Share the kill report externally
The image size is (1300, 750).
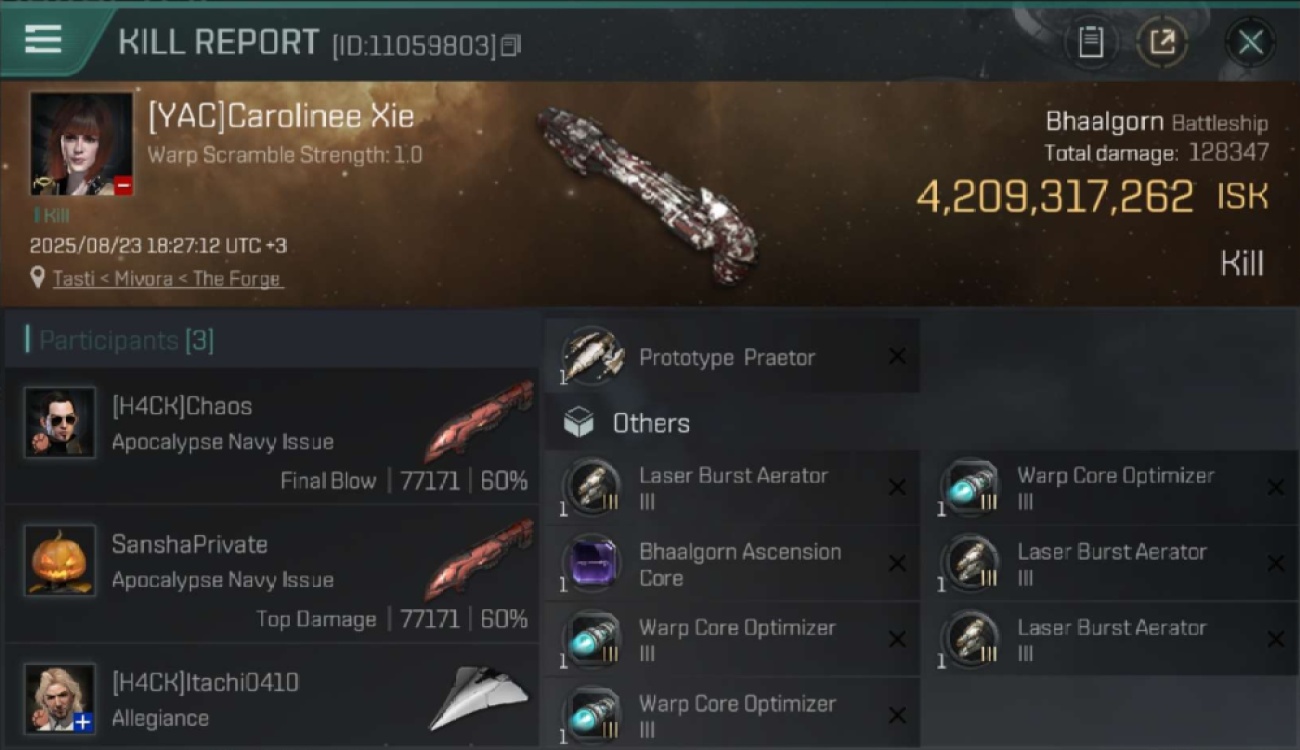coord(1162,42)
